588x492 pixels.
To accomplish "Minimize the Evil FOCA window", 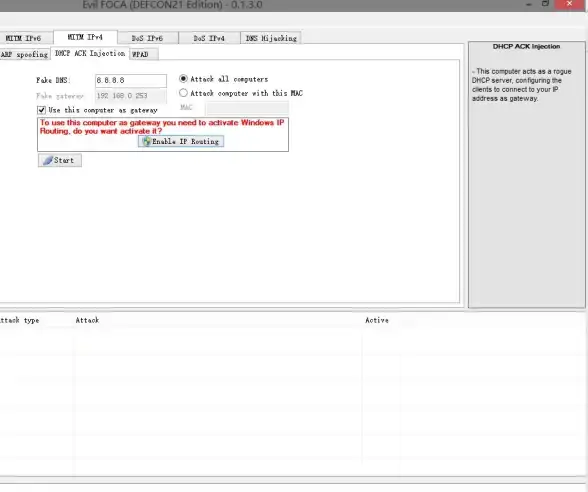I will 529,4.
